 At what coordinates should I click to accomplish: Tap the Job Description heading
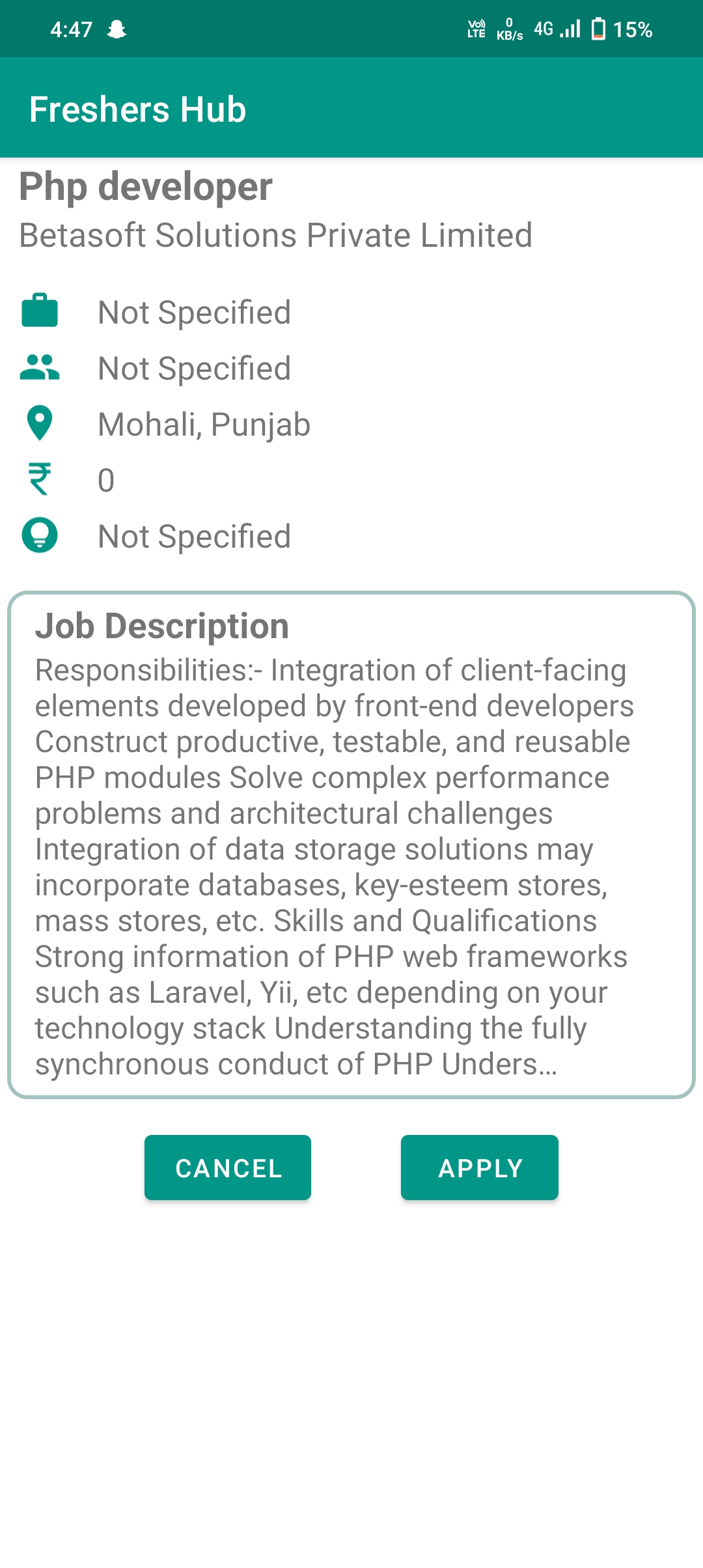pyautogui.click(x=162, y=626)
